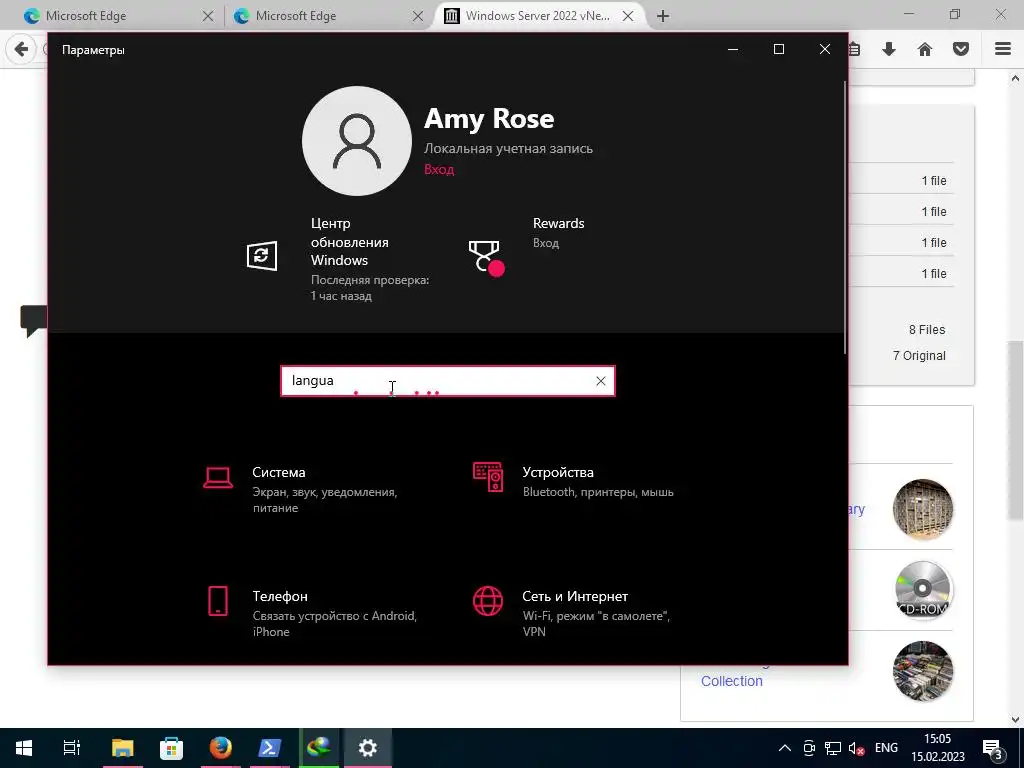This screenshot has height=768, width=1024.
Task: Open the library shelves thumbnail
Action: 922,509
